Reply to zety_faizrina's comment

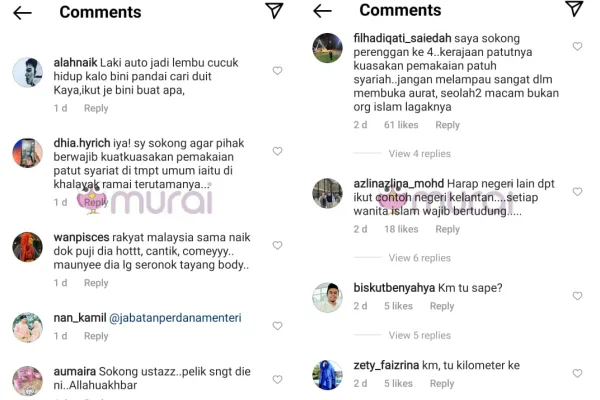[442, 383]
